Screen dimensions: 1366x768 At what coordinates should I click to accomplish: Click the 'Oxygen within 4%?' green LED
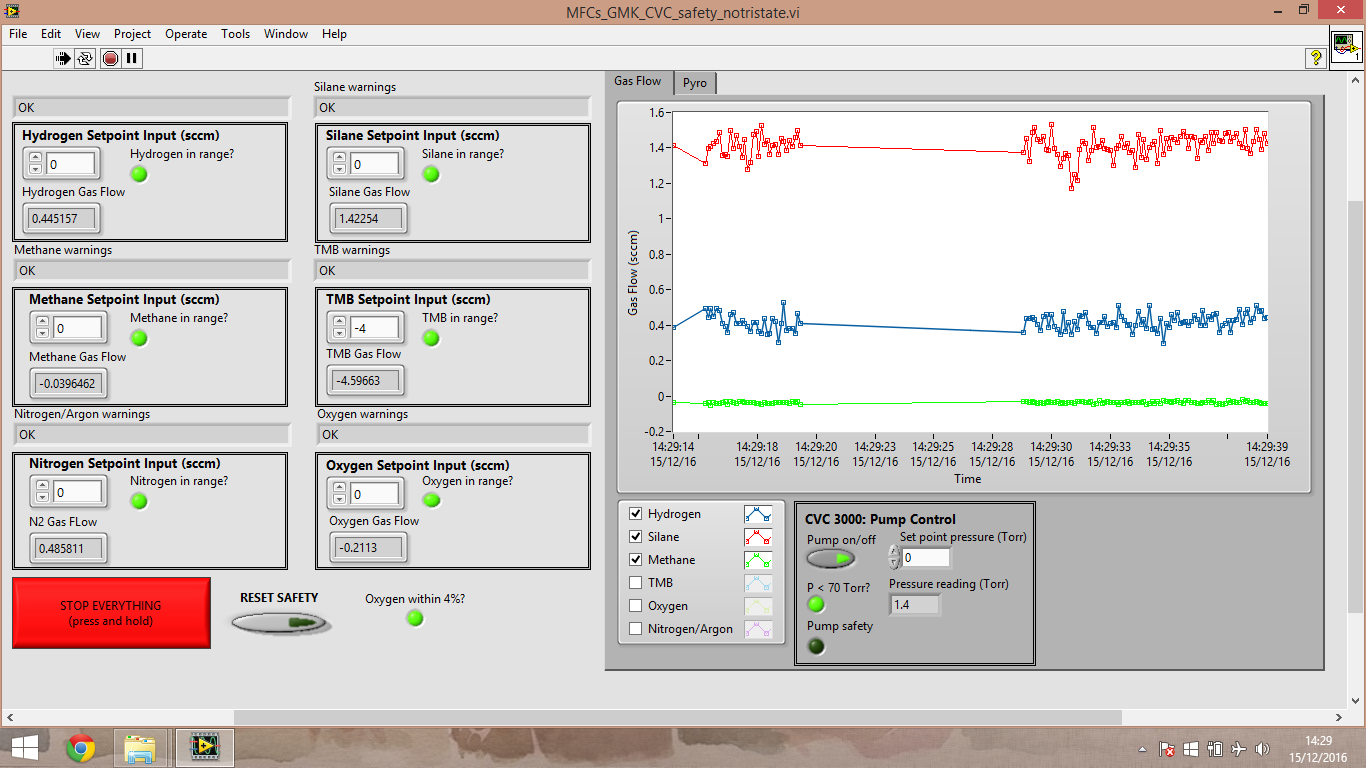coord(415,618)
